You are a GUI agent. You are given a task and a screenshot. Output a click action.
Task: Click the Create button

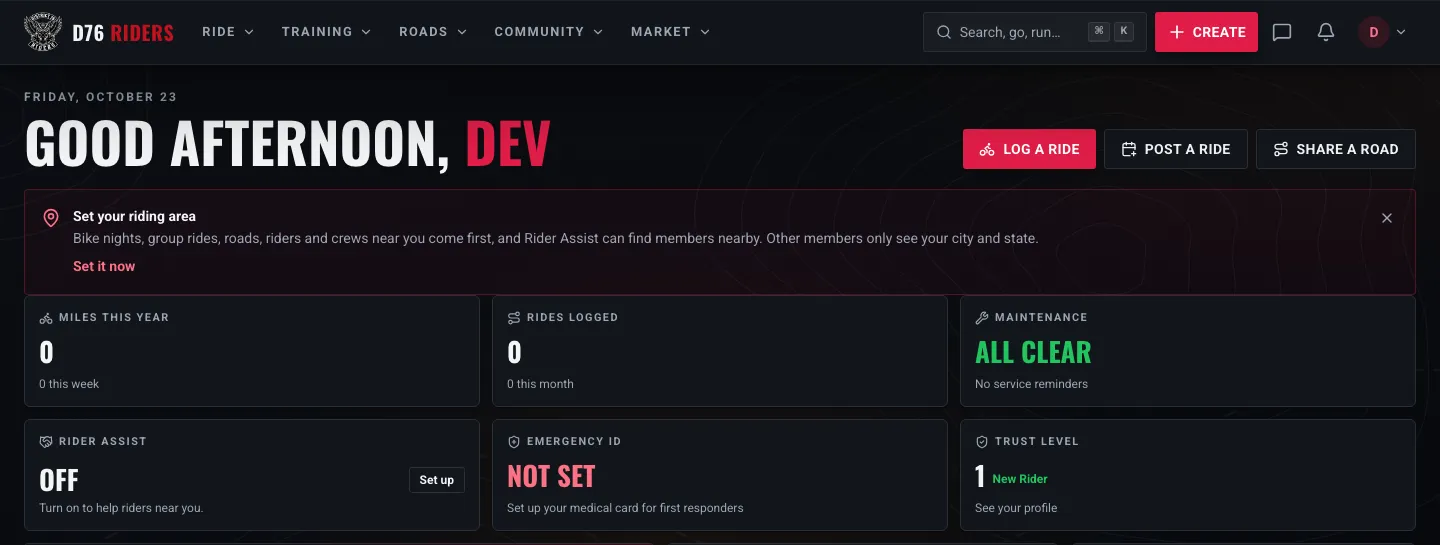pos(1206,32)
